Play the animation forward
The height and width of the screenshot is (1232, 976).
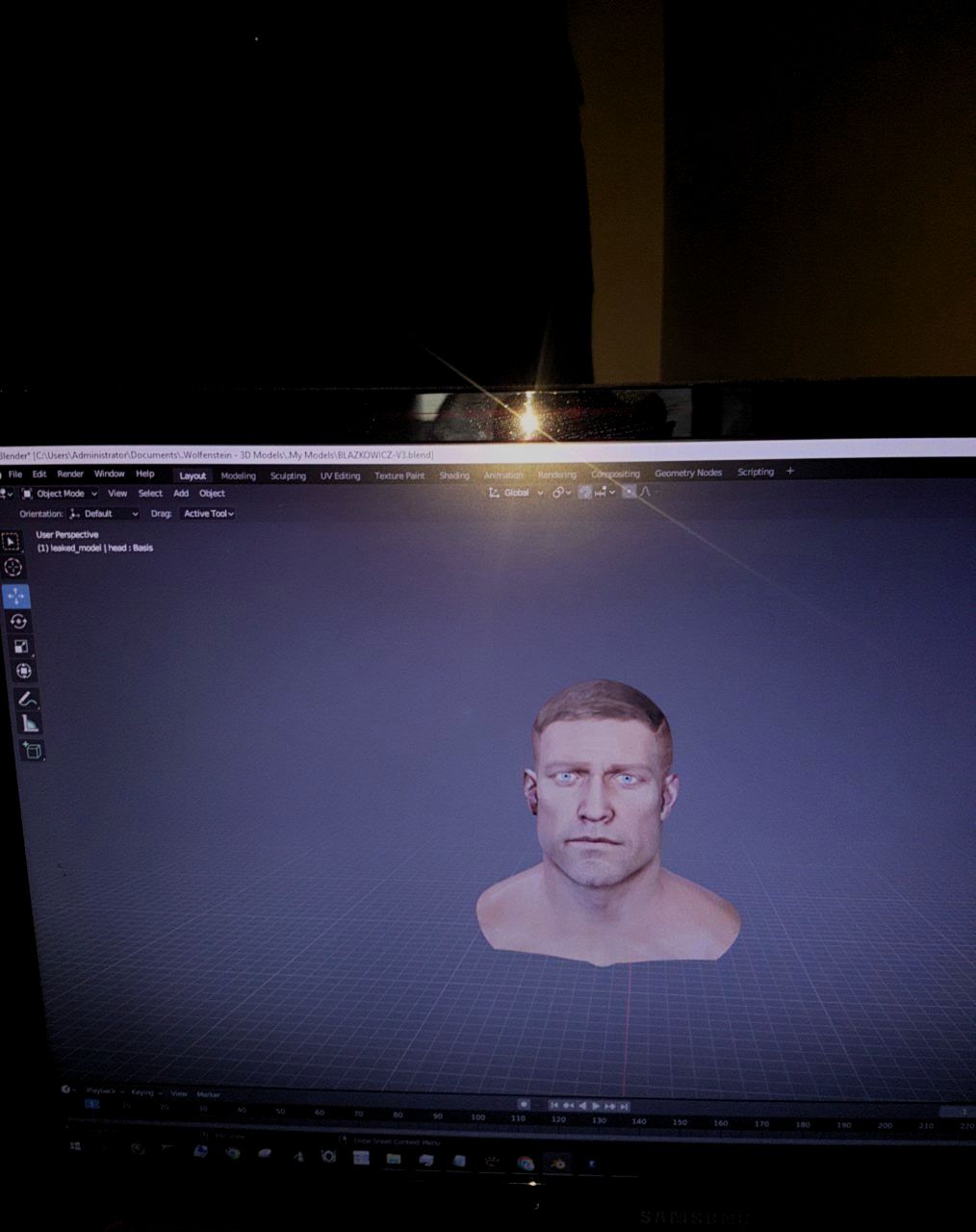click(x=596, y=1106)
